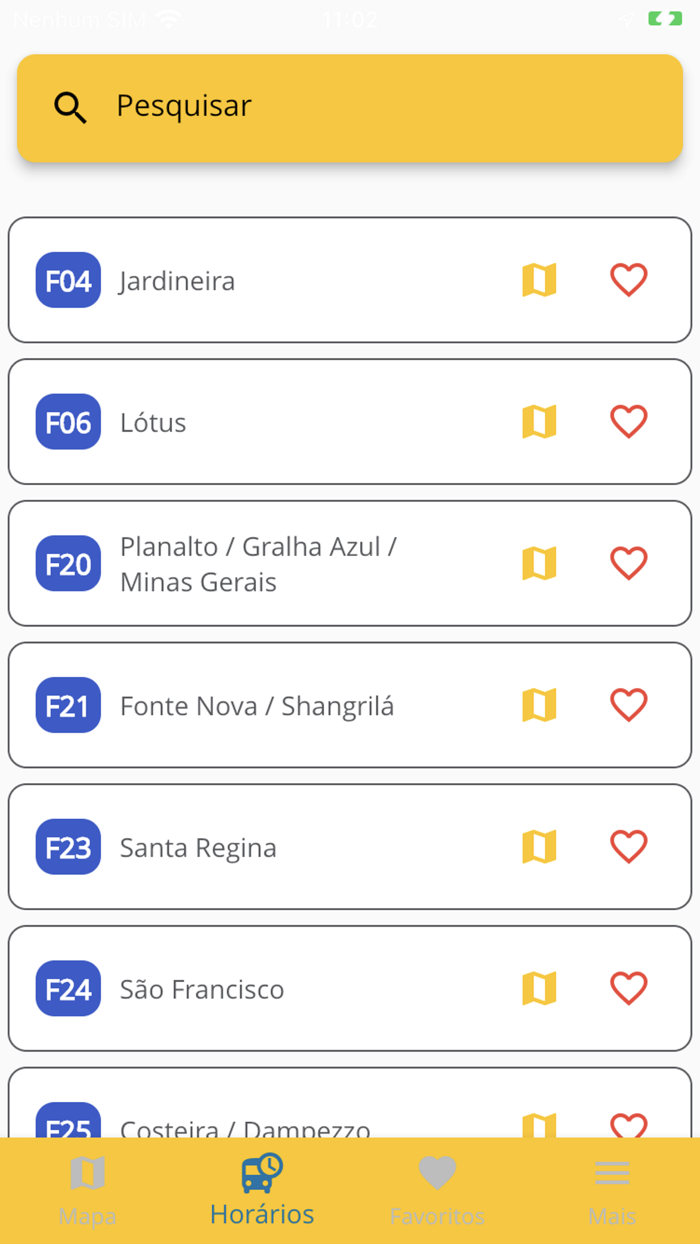The height and width of the screenshot is (1244, 700).
Task: Tap the search magnifier icon
Action: [70, 107]
